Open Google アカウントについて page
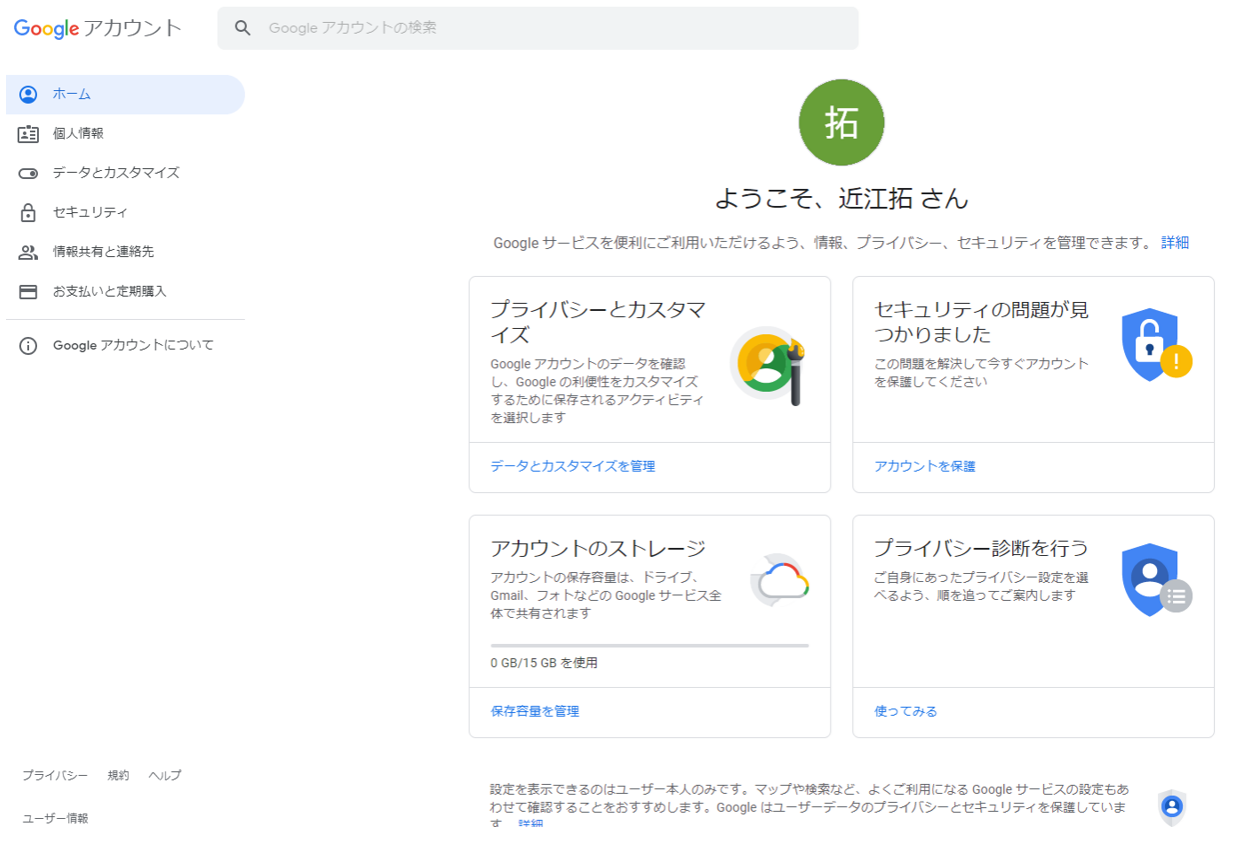Viewport: 1233px width, 844px height. 125,346
